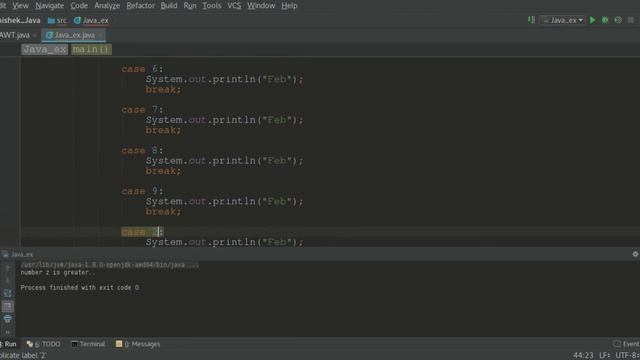Click the highlighted duplicate case label line

142,232
